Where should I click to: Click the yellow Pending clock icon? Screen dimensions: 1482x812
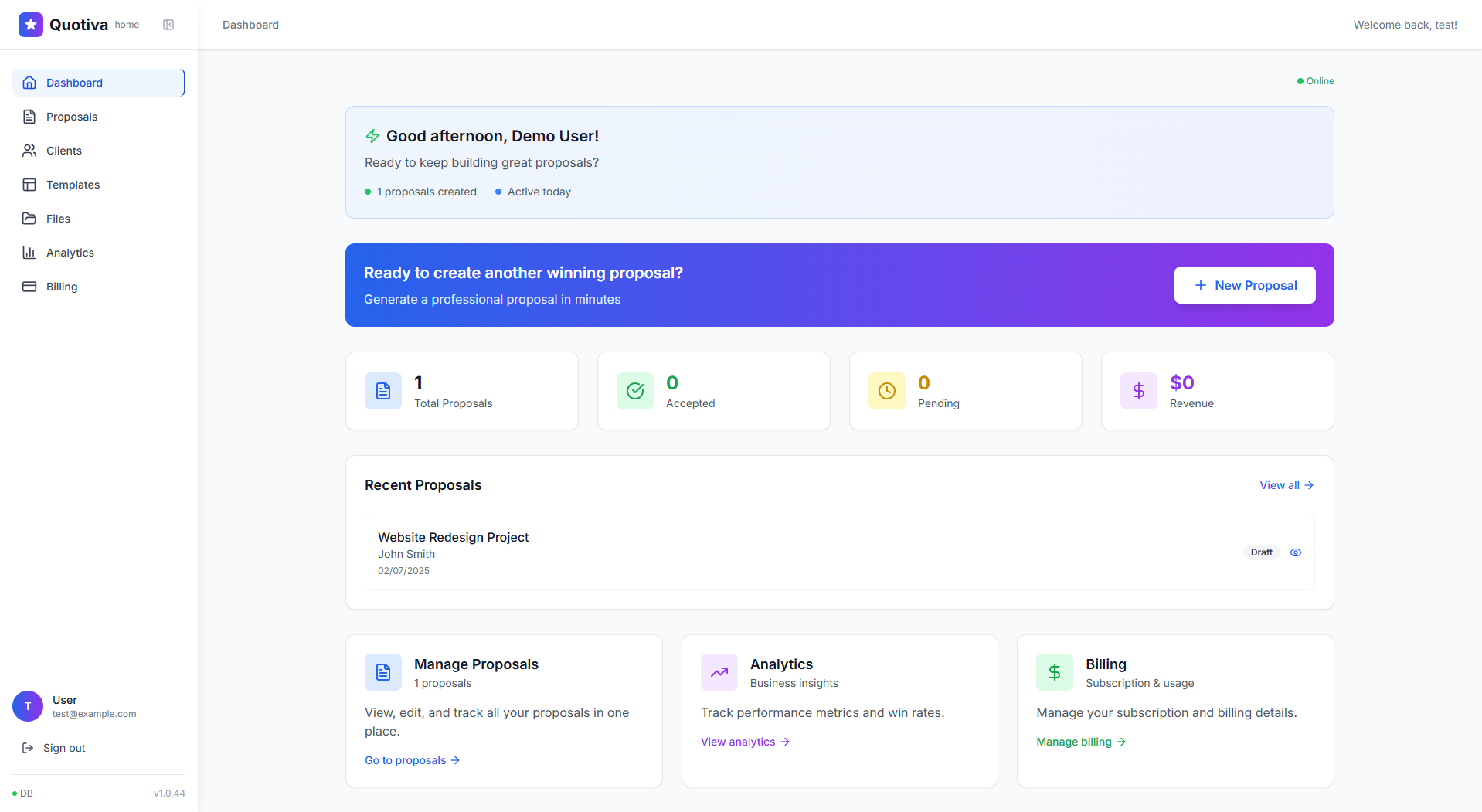(x=886, y=391)
